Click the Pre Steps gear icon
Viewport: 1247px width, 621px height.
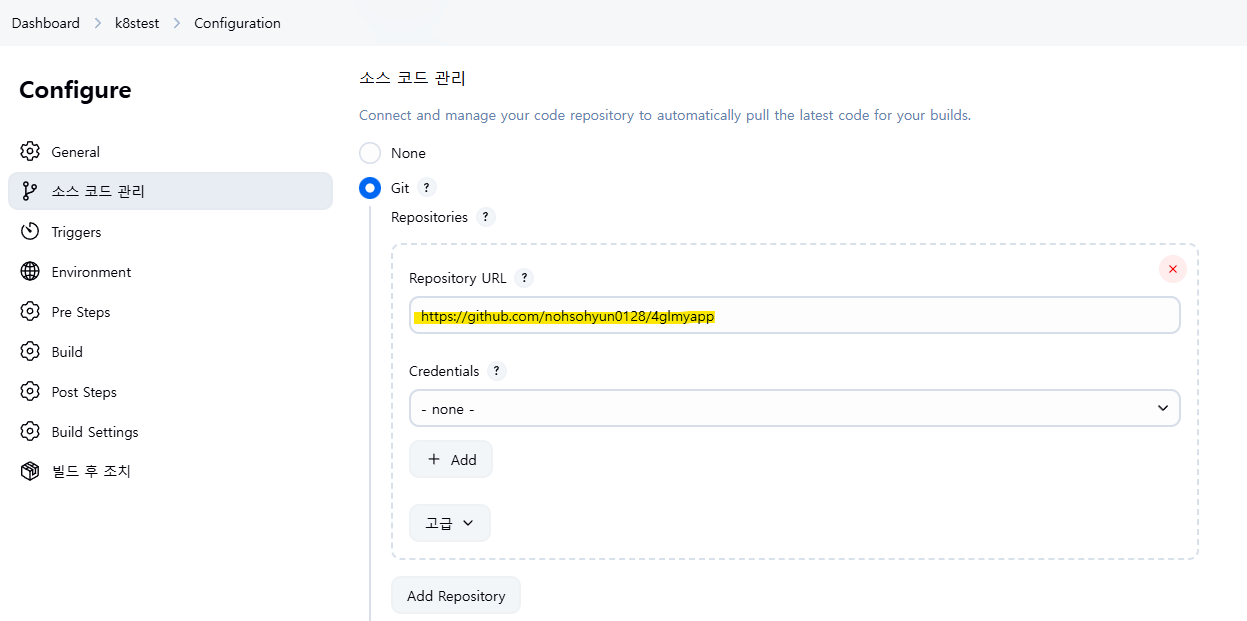(x=30, y=312)
